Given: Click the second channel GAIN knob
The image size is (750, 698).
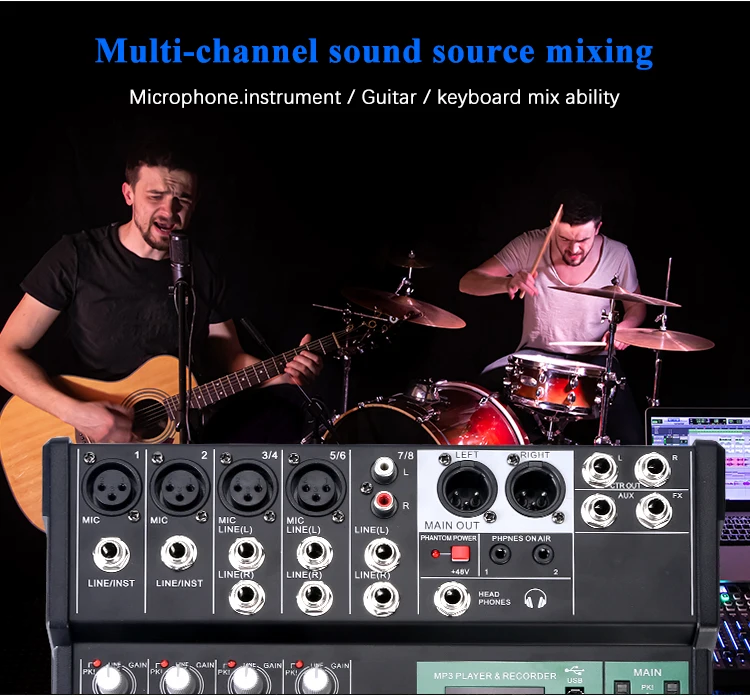Looking at the screenshot, I should 178,681.
